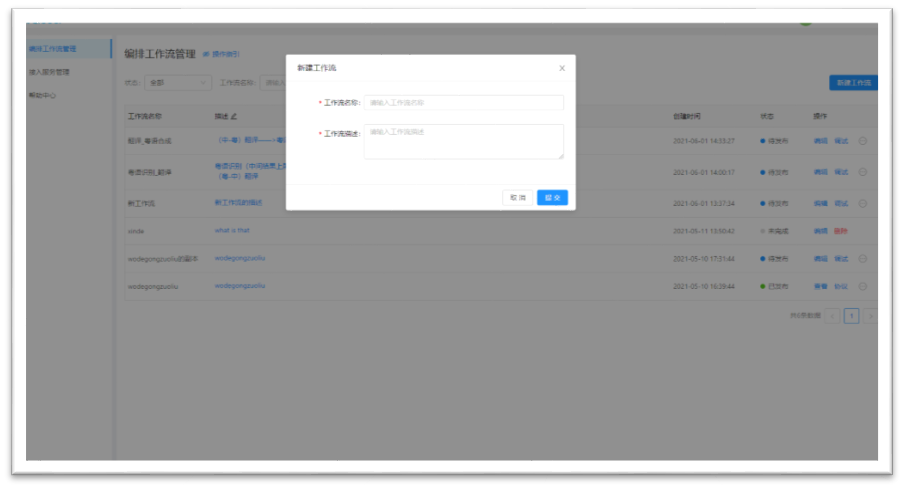
Task: Click 调试 for wodegongzuoliu的副本 row
Action: coord(841,258)
